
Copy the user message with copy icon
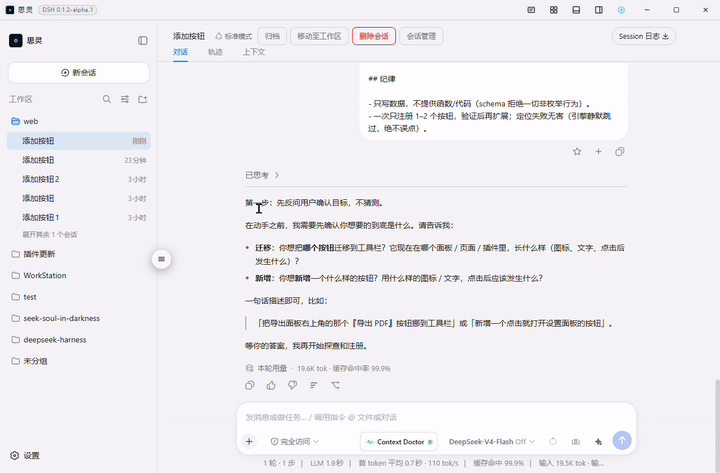[x=619, y=152]
